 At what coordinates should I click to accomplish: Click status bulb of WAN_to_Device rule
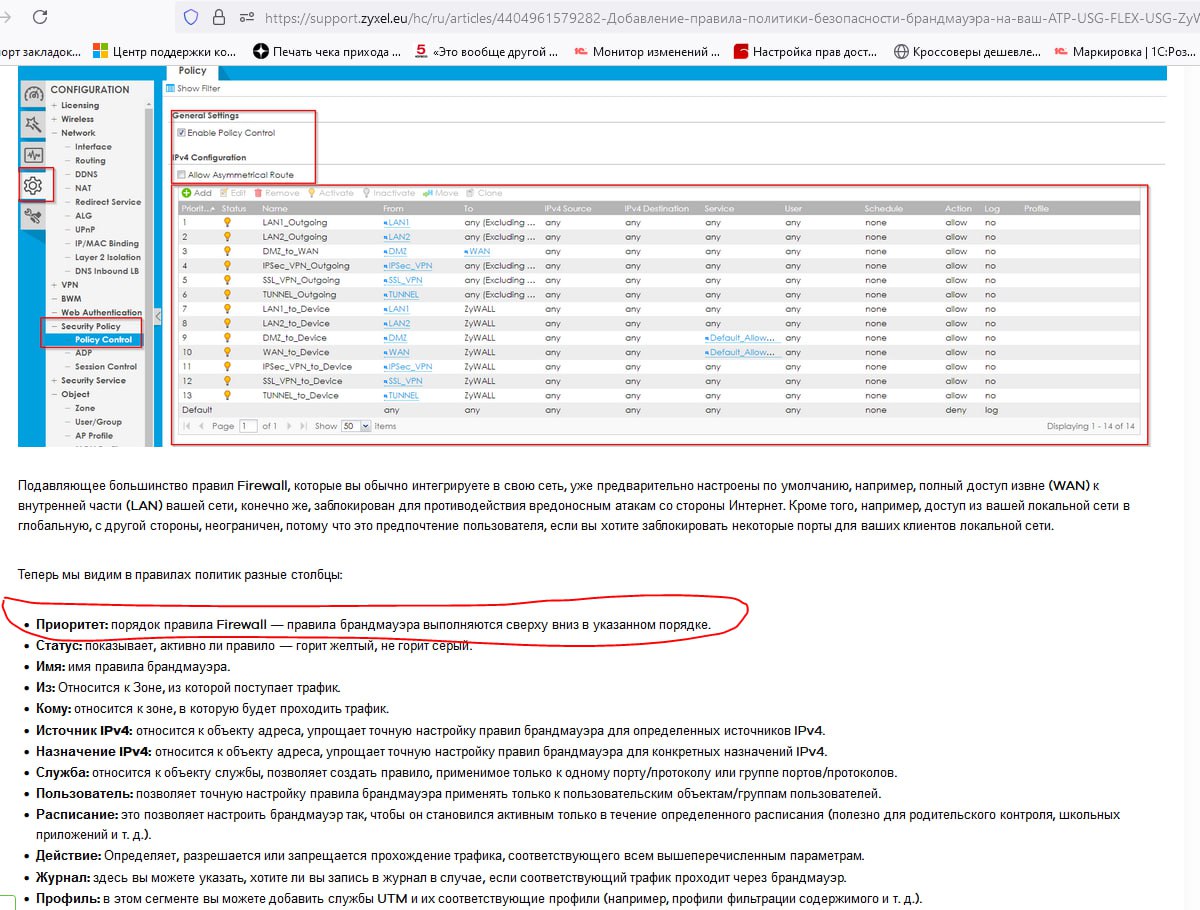coord(227,352)
